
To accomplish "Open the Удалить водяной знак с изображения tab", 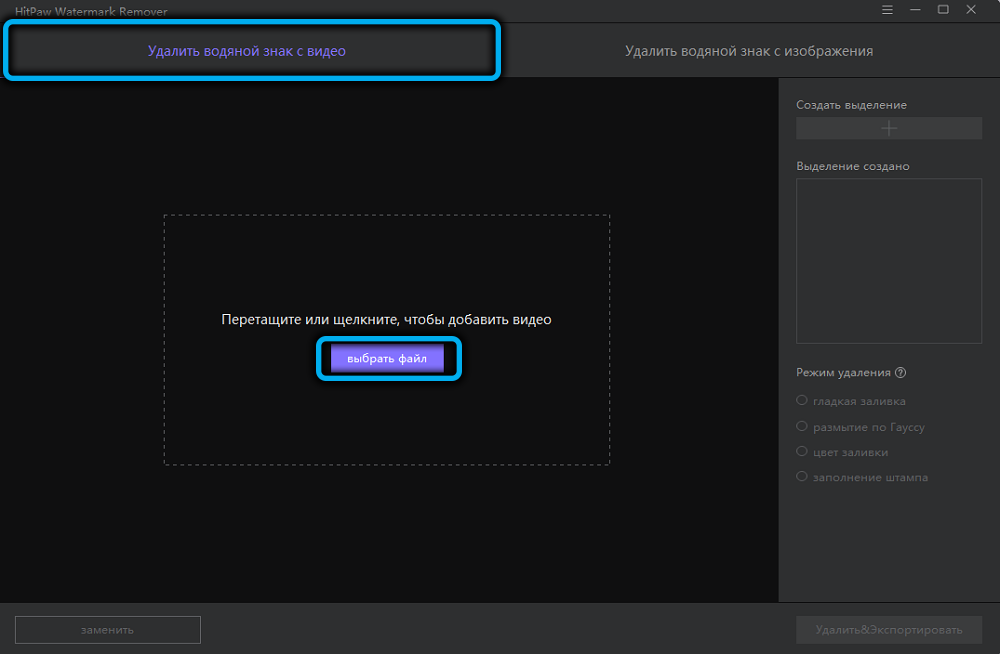I will (x=748, y=50).
